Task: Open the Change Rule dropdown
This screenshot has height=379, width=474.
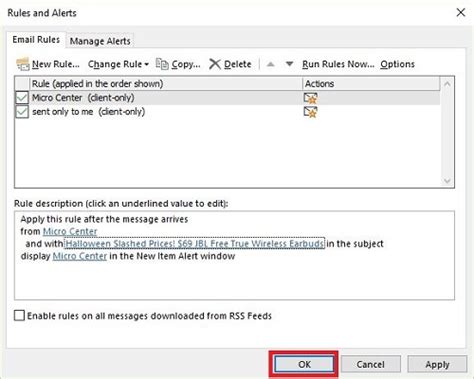Action: (x=118, y=64)
